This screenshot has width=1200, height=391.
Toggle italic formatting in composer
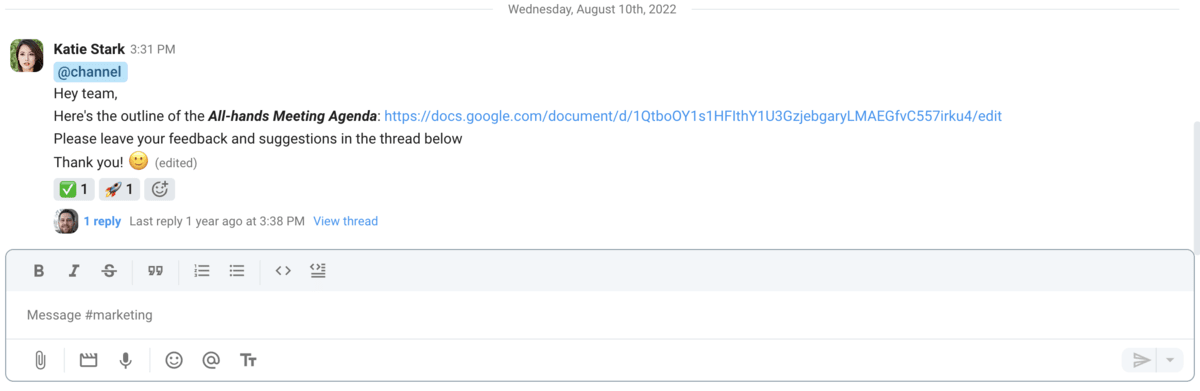pyautogui.click(x=74, y=271)
